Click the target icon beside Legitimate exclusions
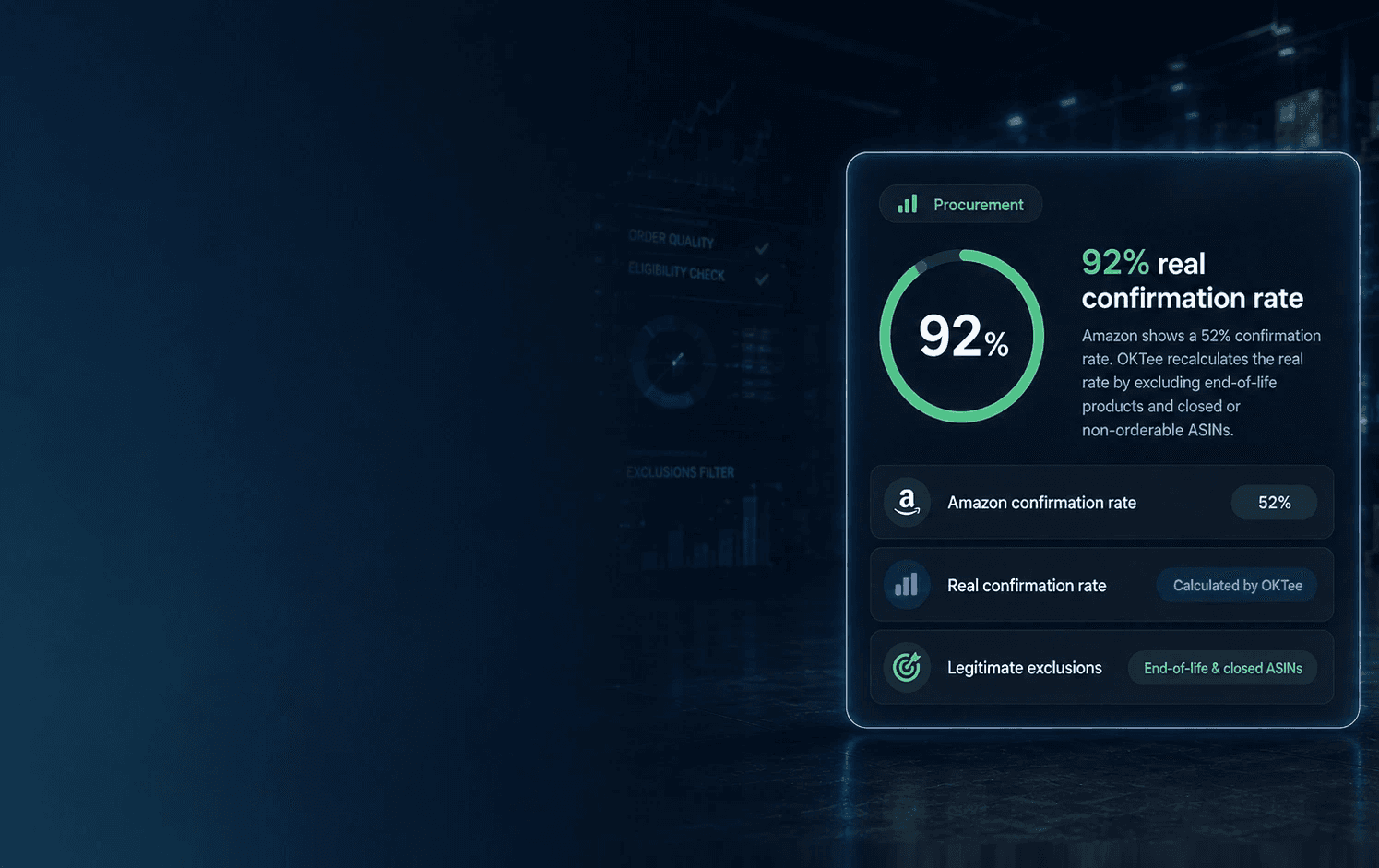 pos(907,667)
